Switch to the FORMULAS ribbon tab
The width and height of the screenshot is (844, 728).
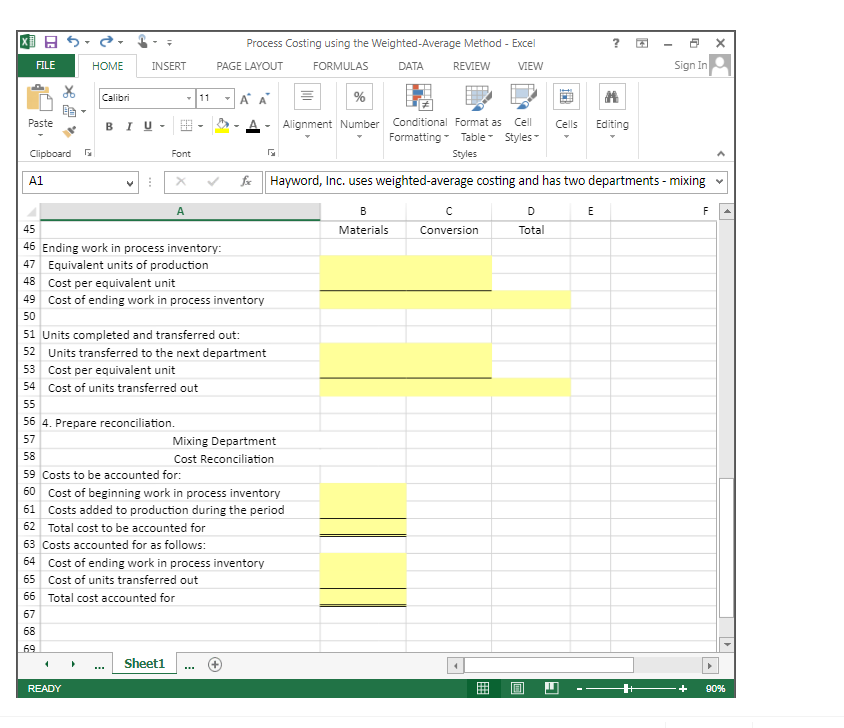coord(340,65)
